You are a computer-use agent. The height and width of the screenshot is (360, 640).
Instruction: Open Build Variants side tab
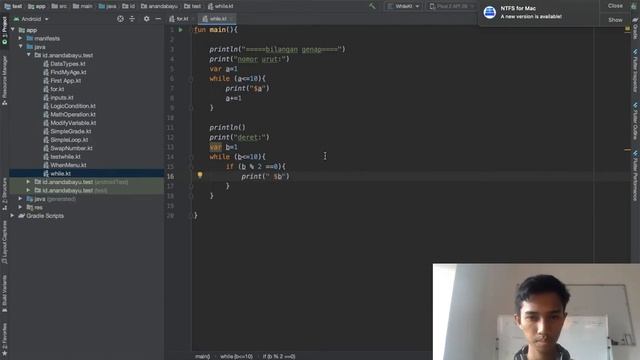pyautogui.click(x=4, y=294)
